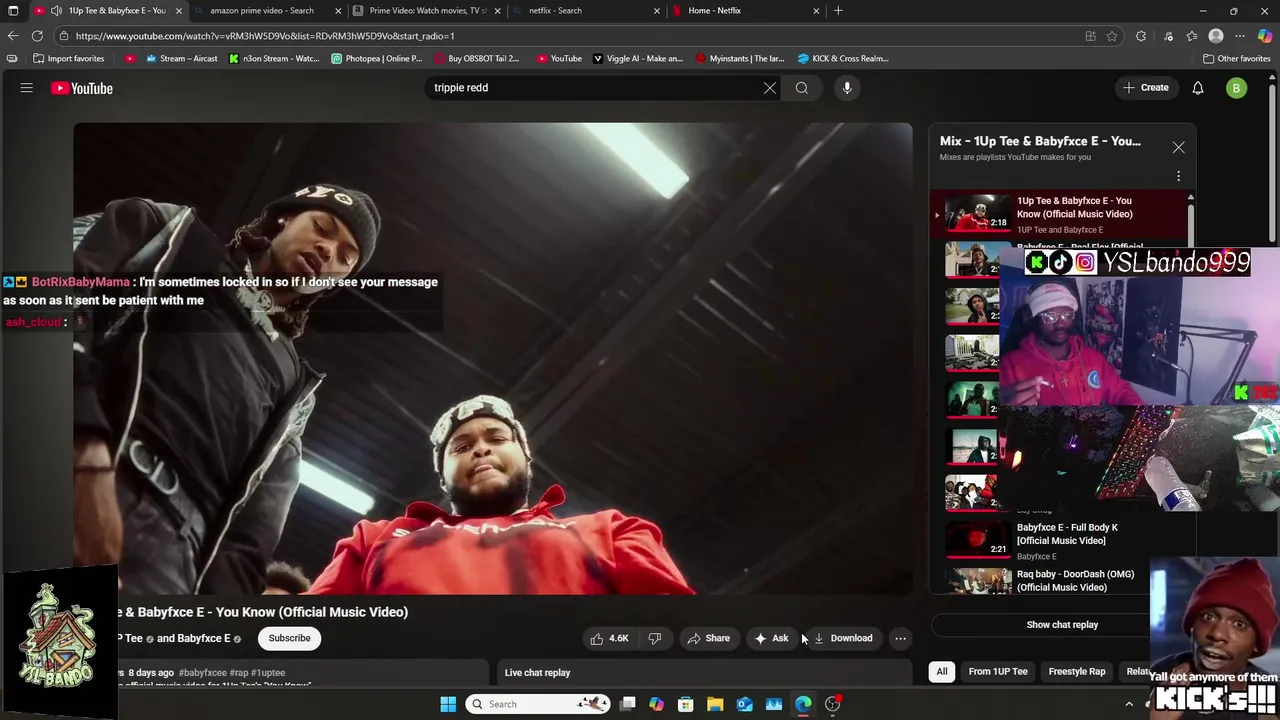Image resolution: width=1280 pixels, height=720 pixels.
Task: Open Photopea bookmark
Action: click(x=377, y=58)
